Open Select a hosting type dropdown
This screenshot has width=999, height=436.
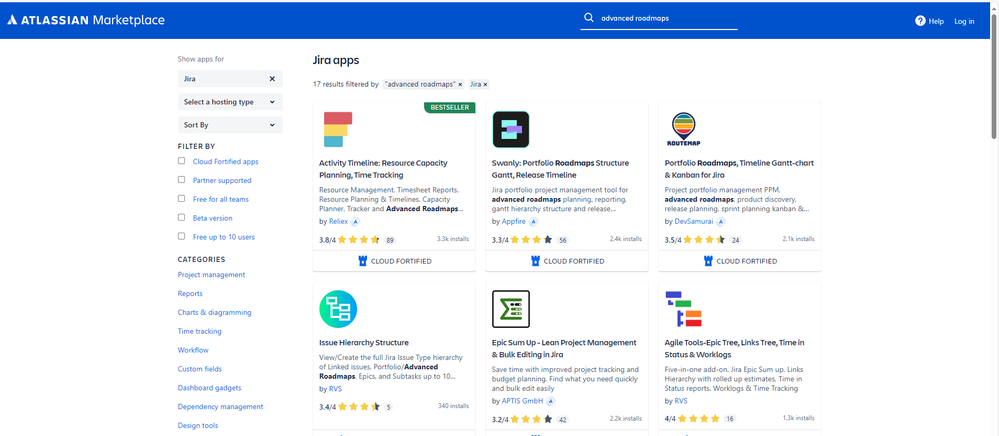pos(230,102)
